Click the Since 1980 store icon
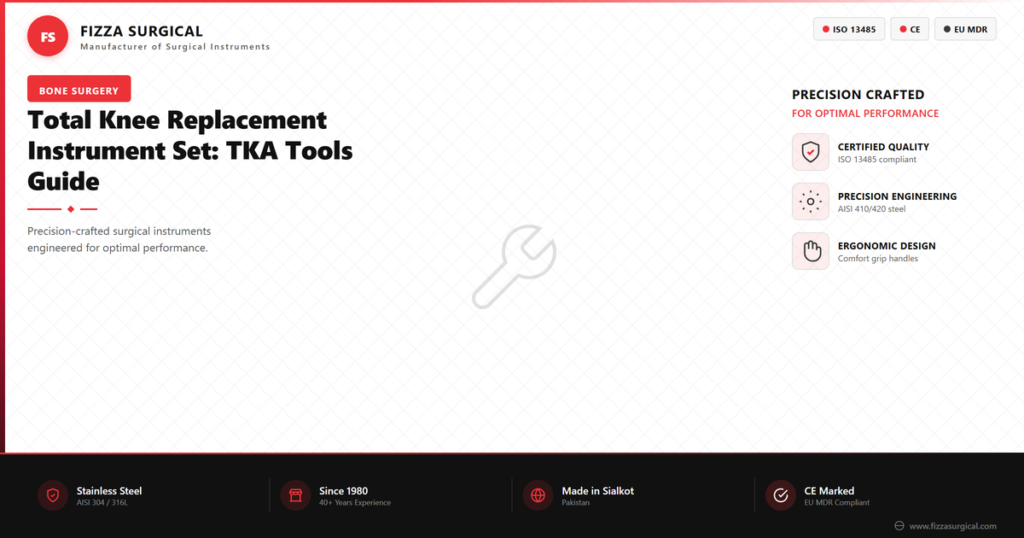Image resolution: width=1024 pixels, height=538 pixels. coord(295,496)
